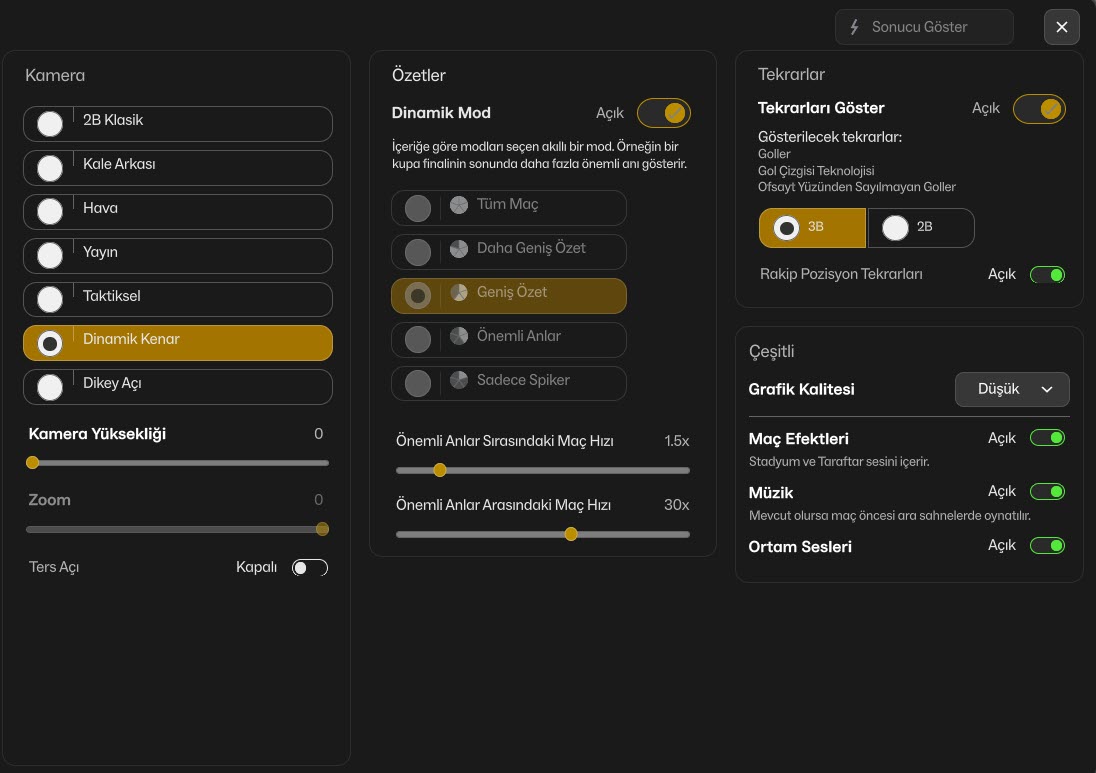Click the Sonucu Göster button
The image size is (1096, 773).
(924, 27)
